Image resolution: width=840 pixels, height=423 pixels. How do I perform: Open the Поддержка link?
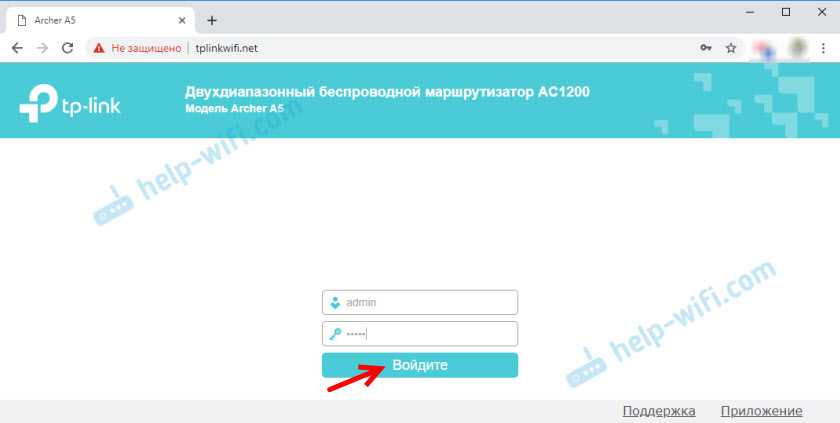[x=659, y=411]
